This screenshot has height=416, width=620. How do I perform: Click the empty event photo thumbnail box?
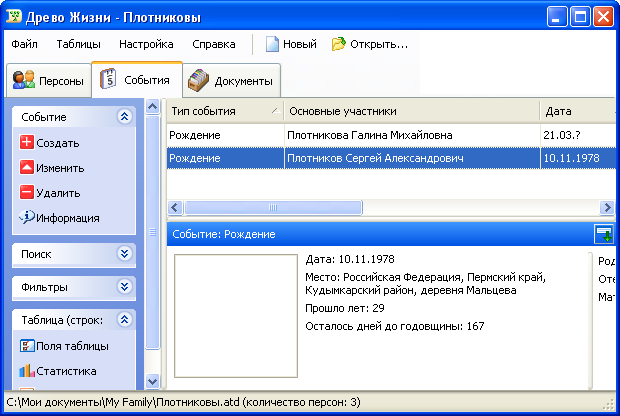point(236,316)
